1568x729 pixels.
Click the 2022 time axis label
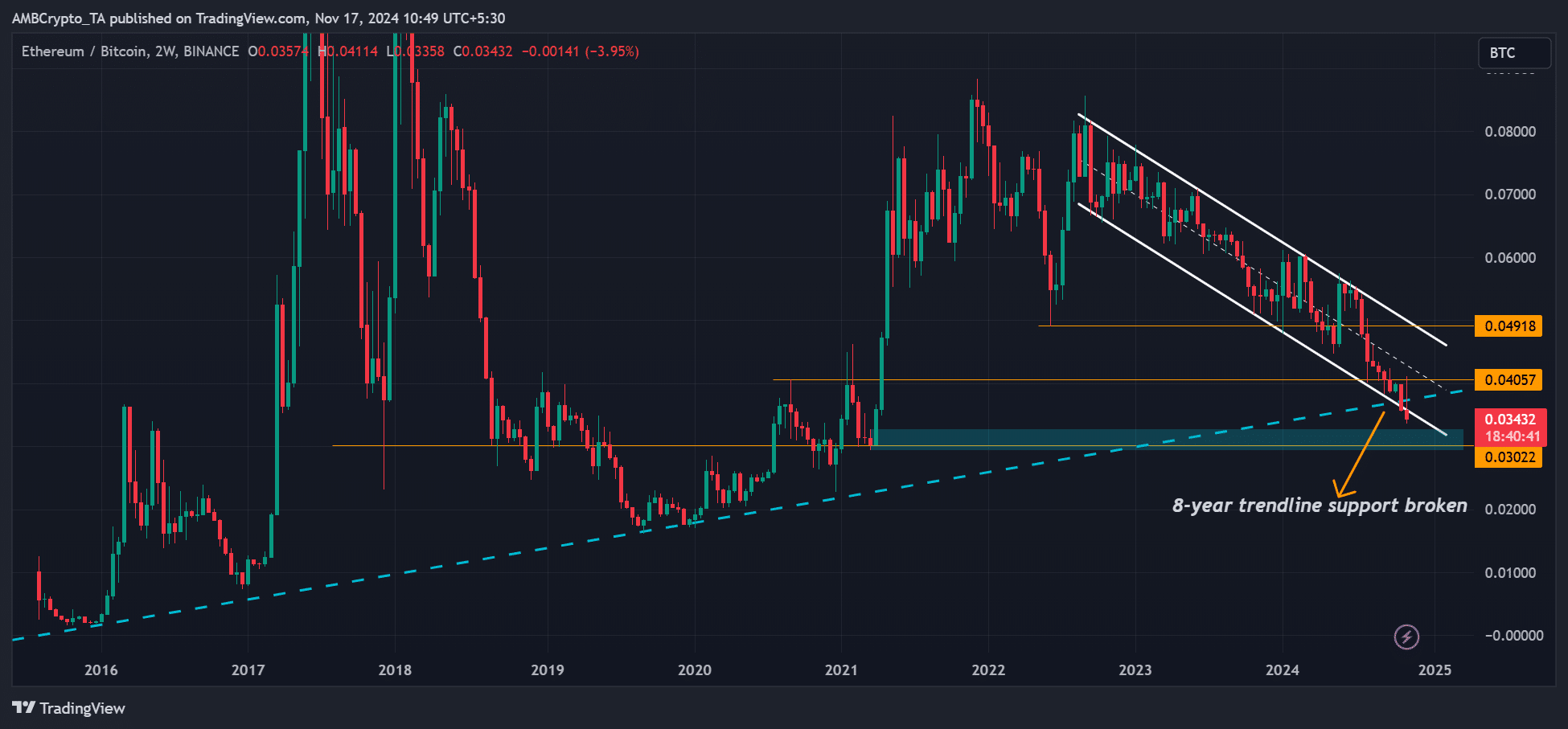988,670
